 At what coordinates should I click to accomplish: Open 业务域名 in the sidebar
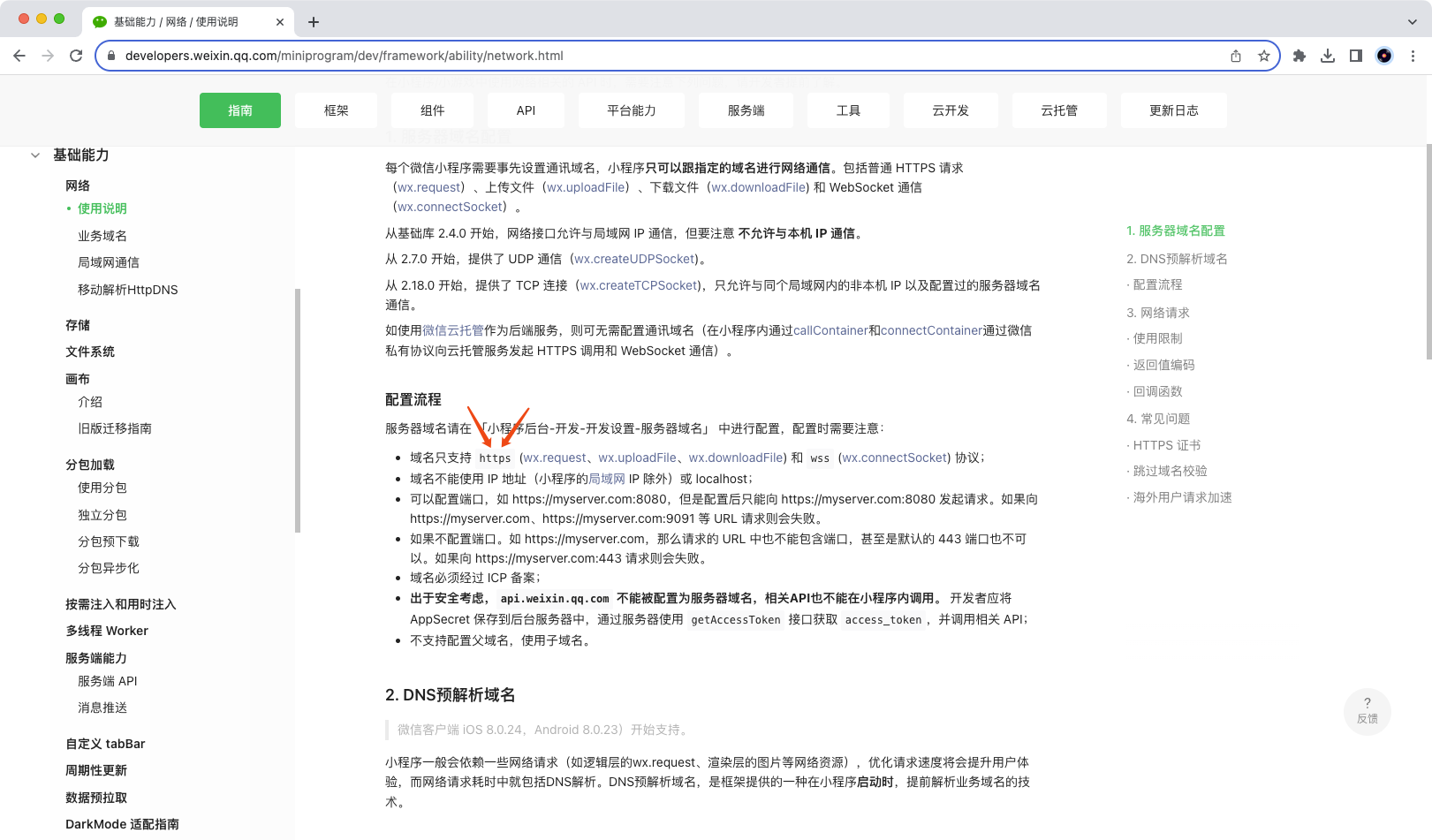click(x=102, y=236)
